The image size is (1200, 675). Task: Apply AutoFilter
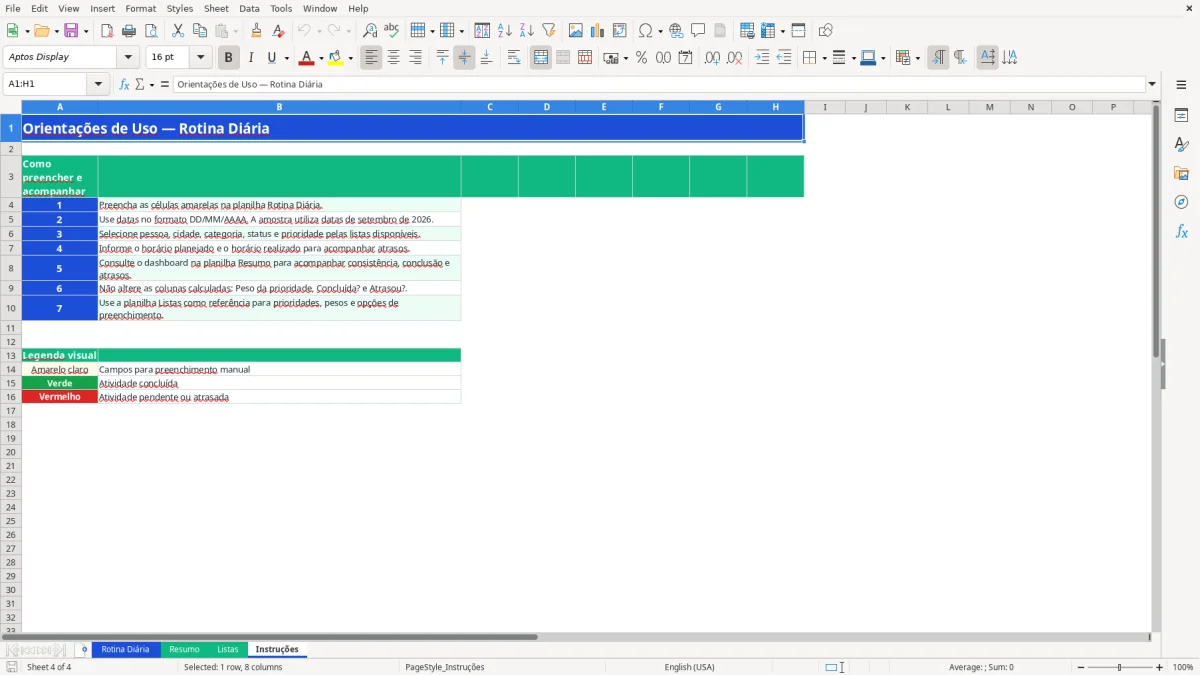tap(549, 31)
